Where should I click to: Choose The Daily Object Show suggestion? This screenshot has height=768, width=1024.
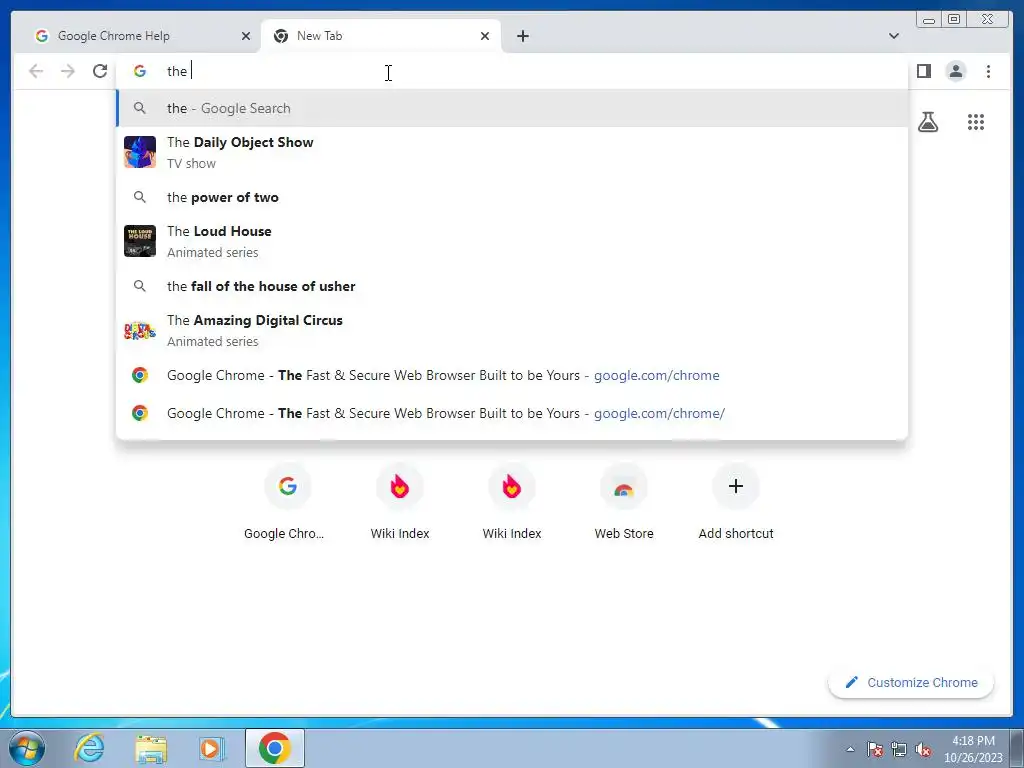(x=512, y=152)
